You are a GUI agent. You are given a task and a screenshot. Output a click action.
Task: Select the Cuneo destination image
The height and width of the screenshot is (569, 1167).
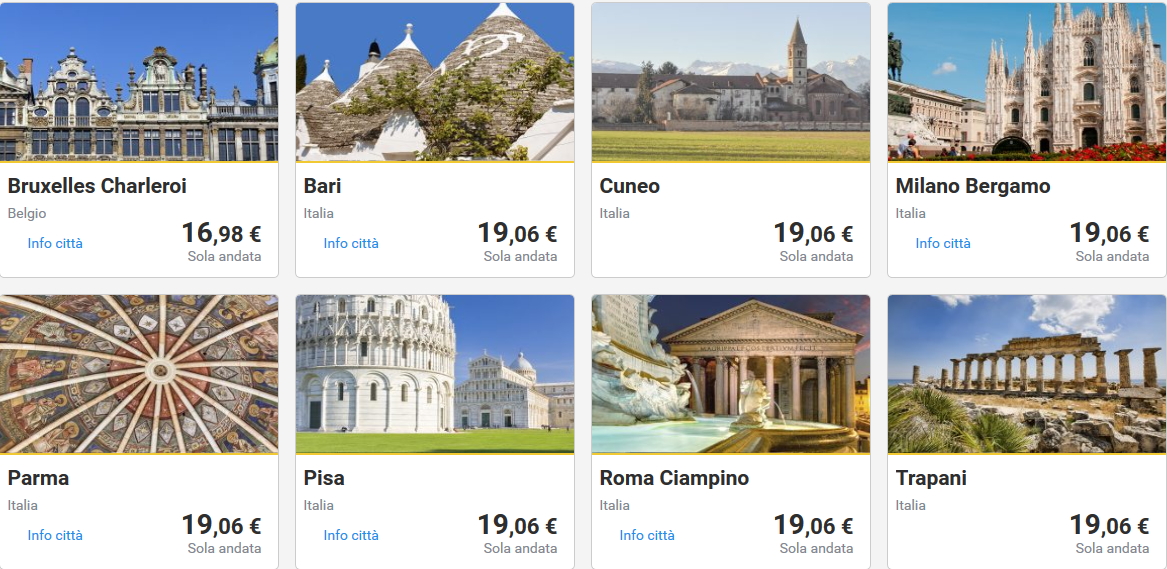[x=731, y=82]
